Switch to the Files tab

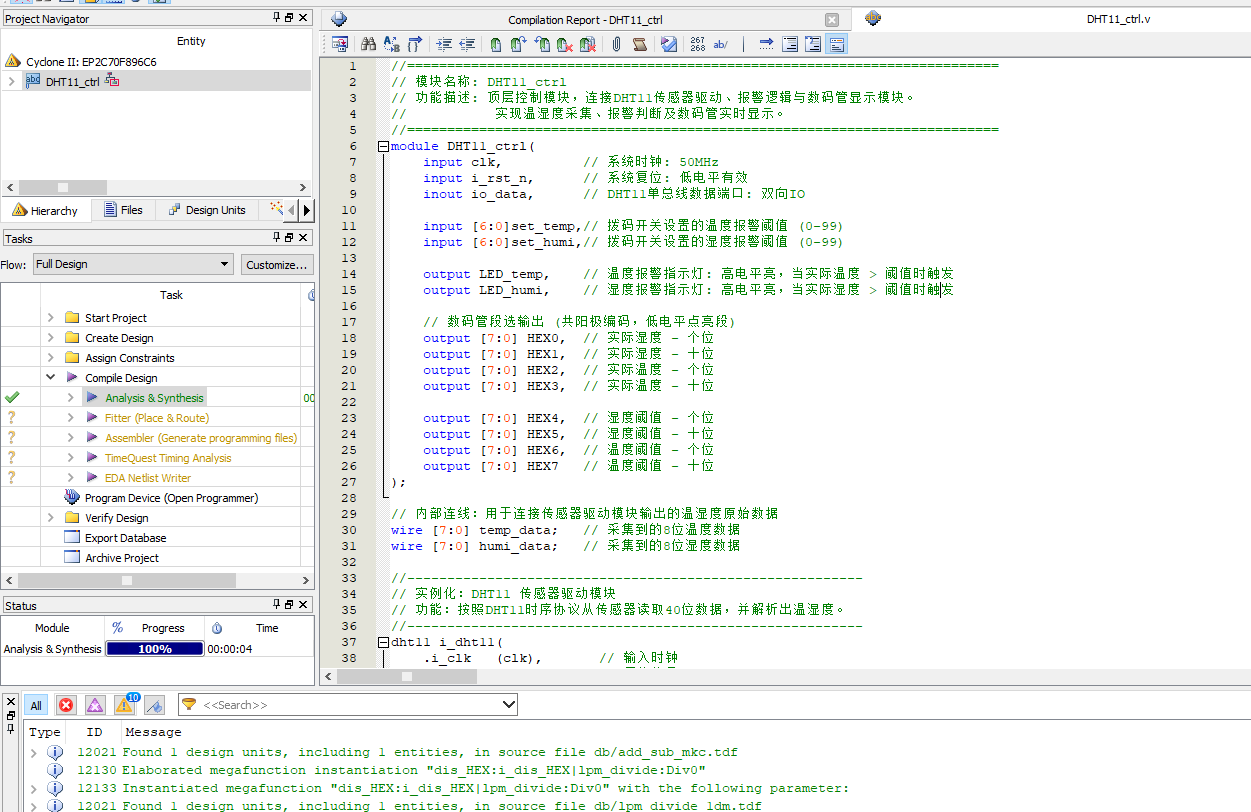pos(124,210)
